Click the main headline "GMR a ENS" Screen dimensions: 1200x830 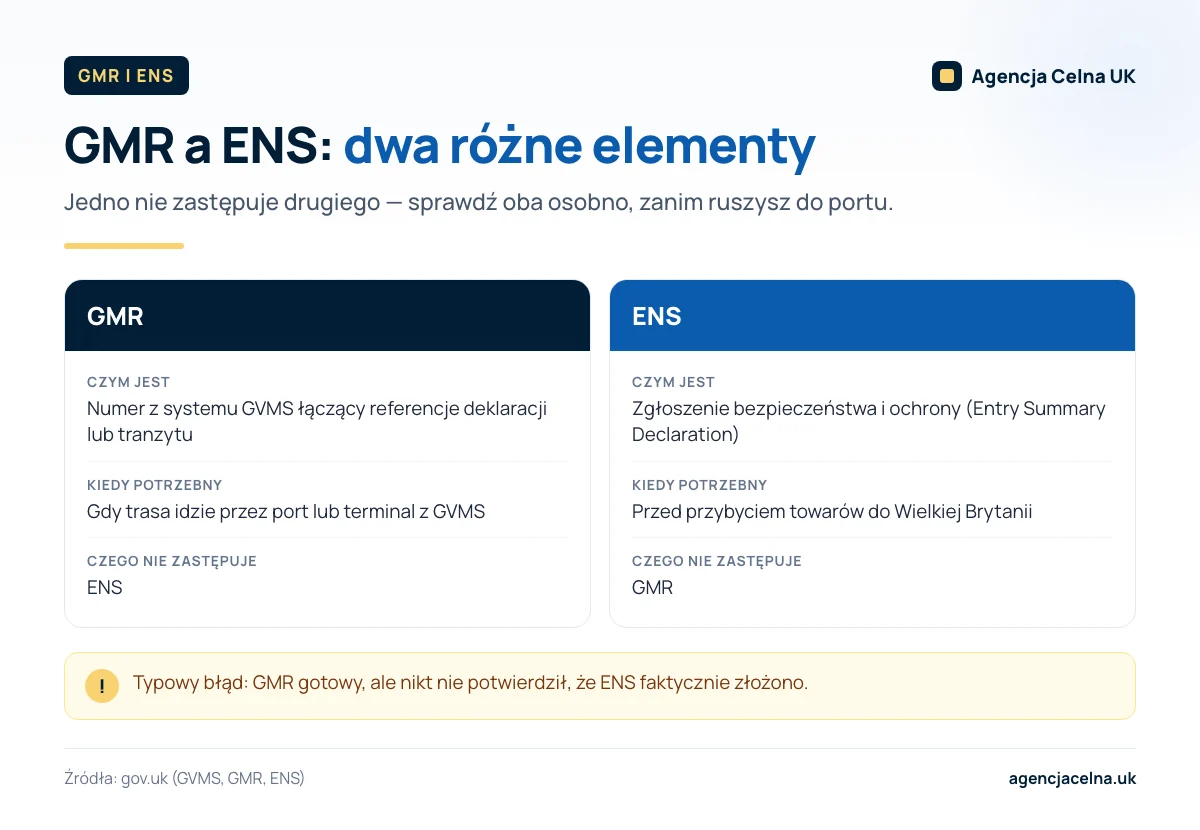tap(198, 146)
